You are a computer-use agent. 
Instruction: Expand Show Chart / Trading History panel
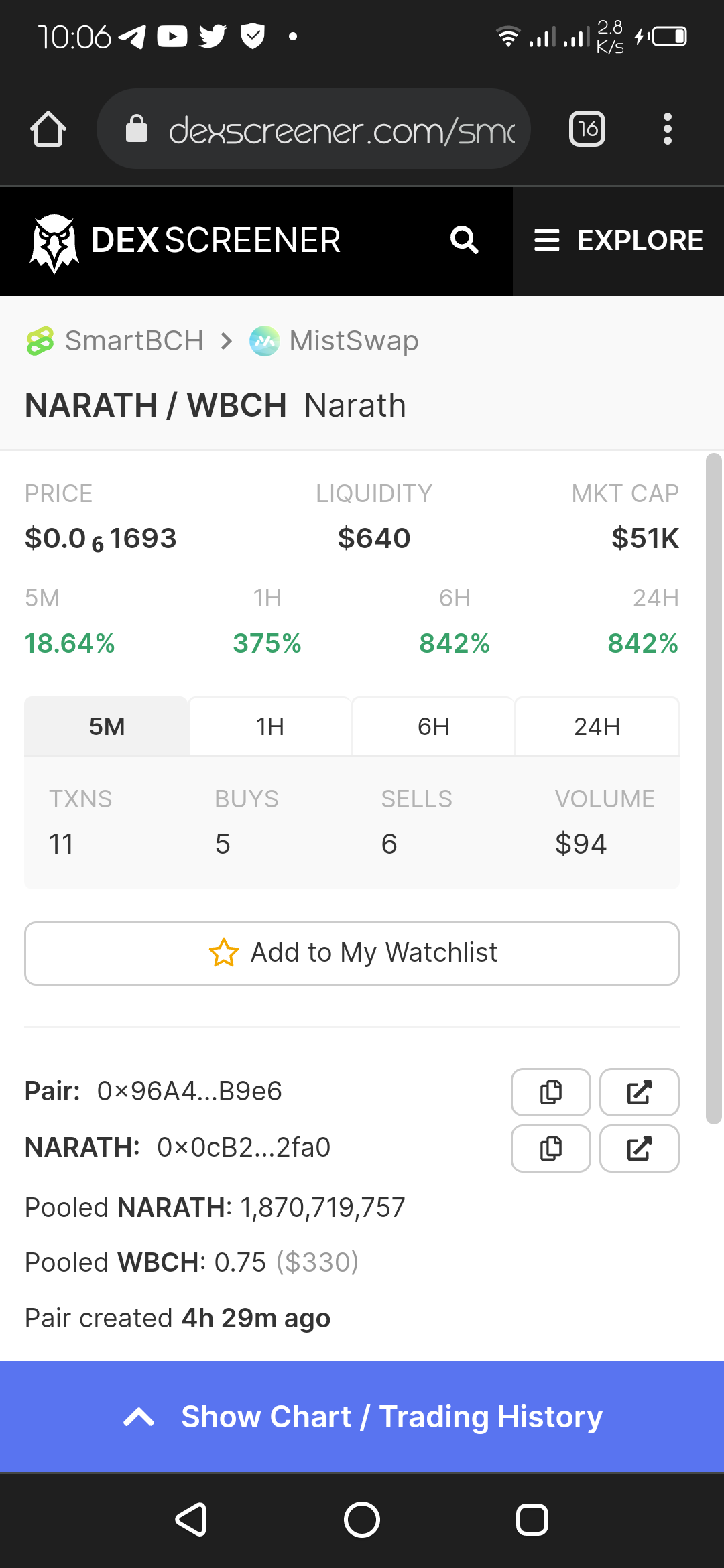pos(362,1417)
